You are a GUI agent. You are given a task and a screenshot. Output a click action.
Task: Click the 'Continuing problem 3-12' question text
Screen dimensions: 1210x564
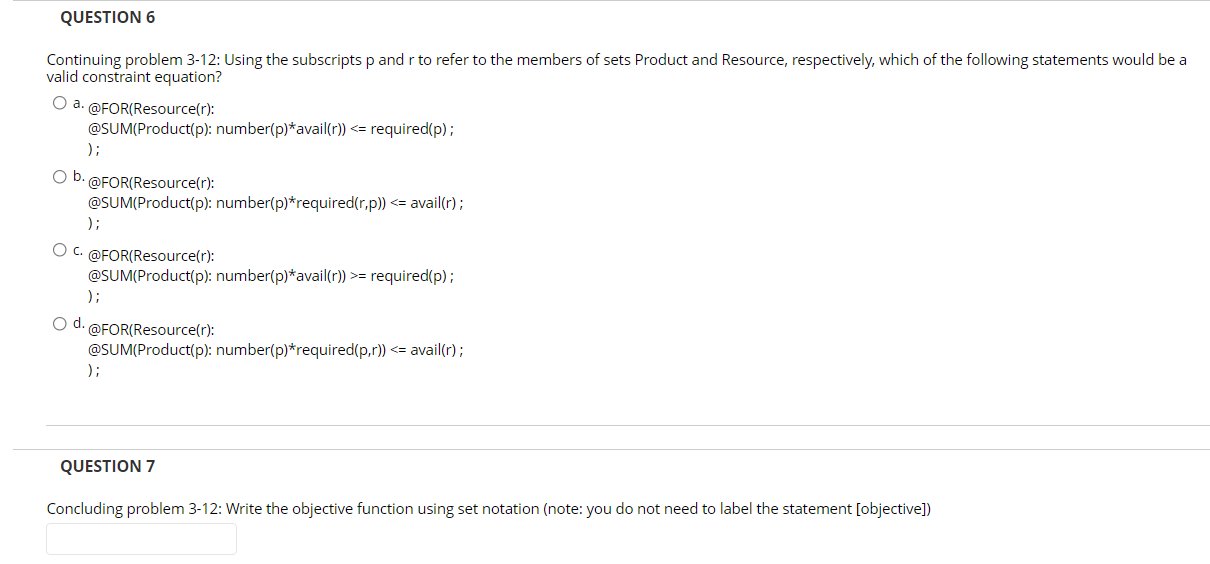(617, 68)
